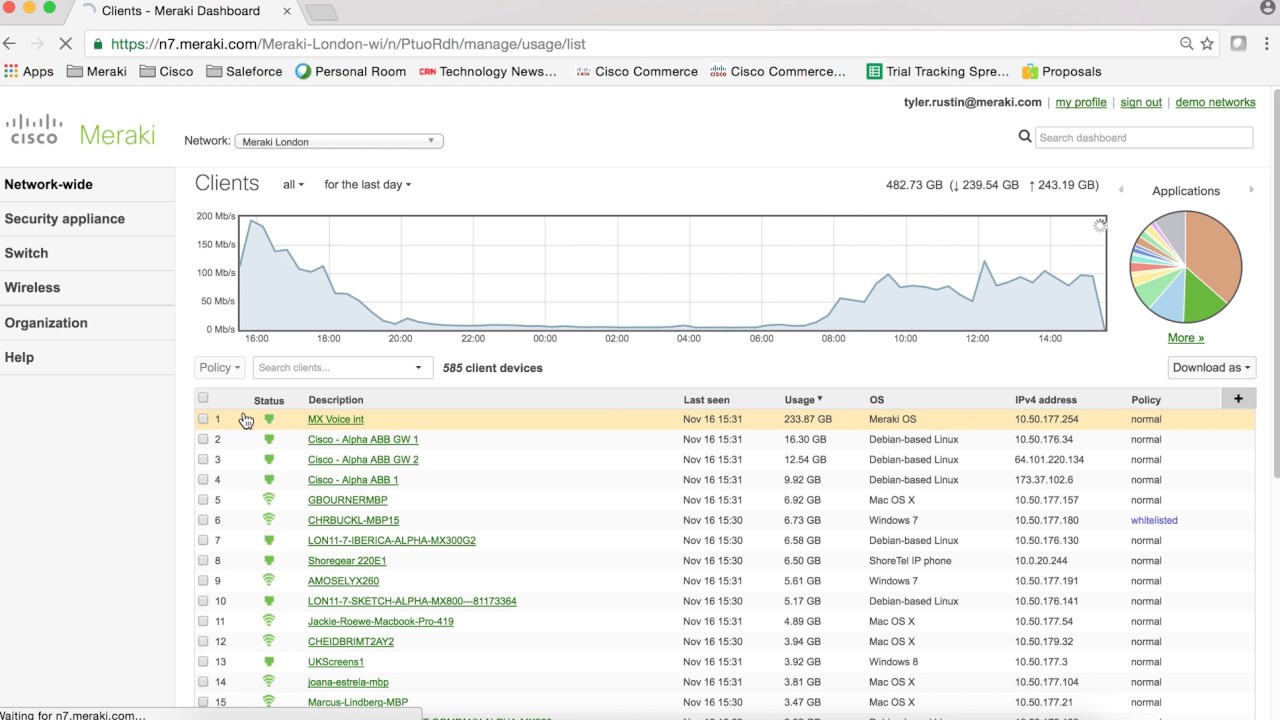Check the box for Cisco - Alpha ABB GW 2
This screenshot has height=720, width=1280.
point(203,459)
